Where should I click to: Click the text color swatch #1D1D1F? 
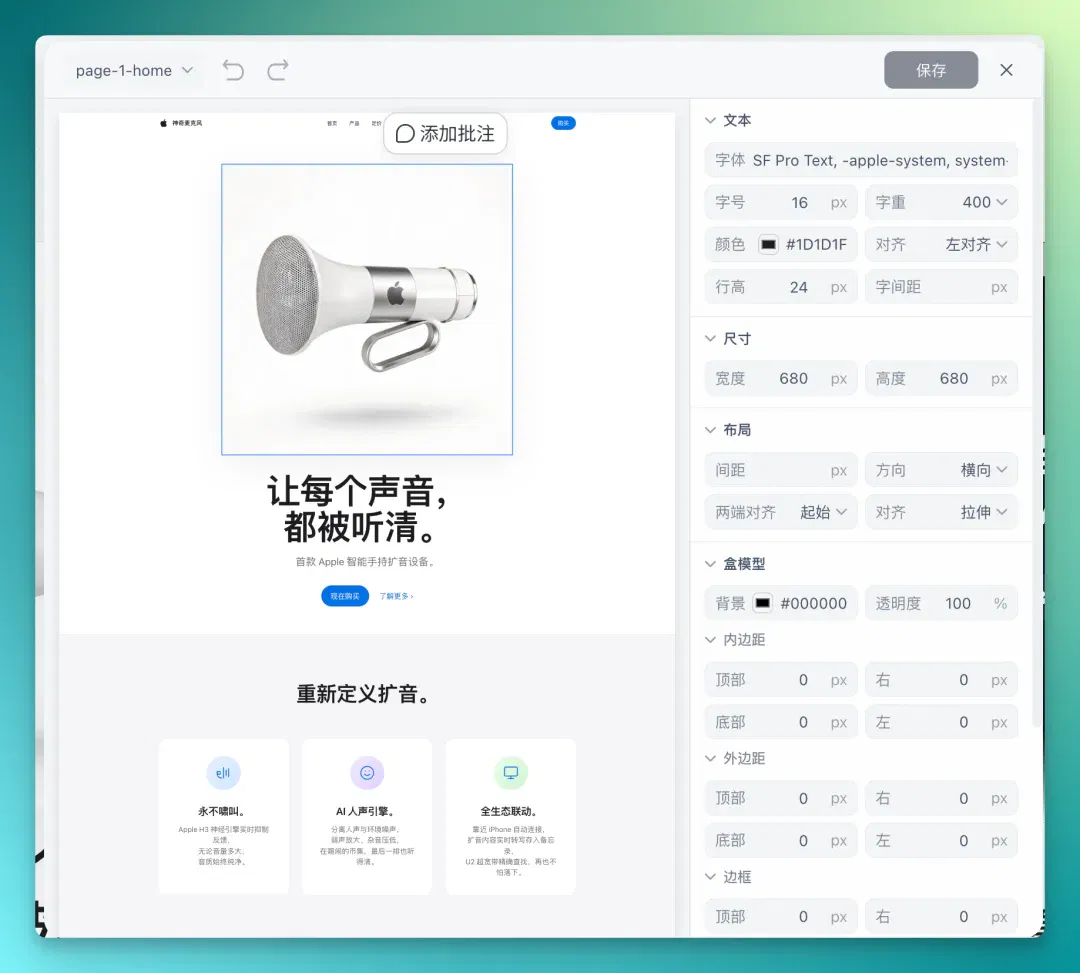(768, 244)
